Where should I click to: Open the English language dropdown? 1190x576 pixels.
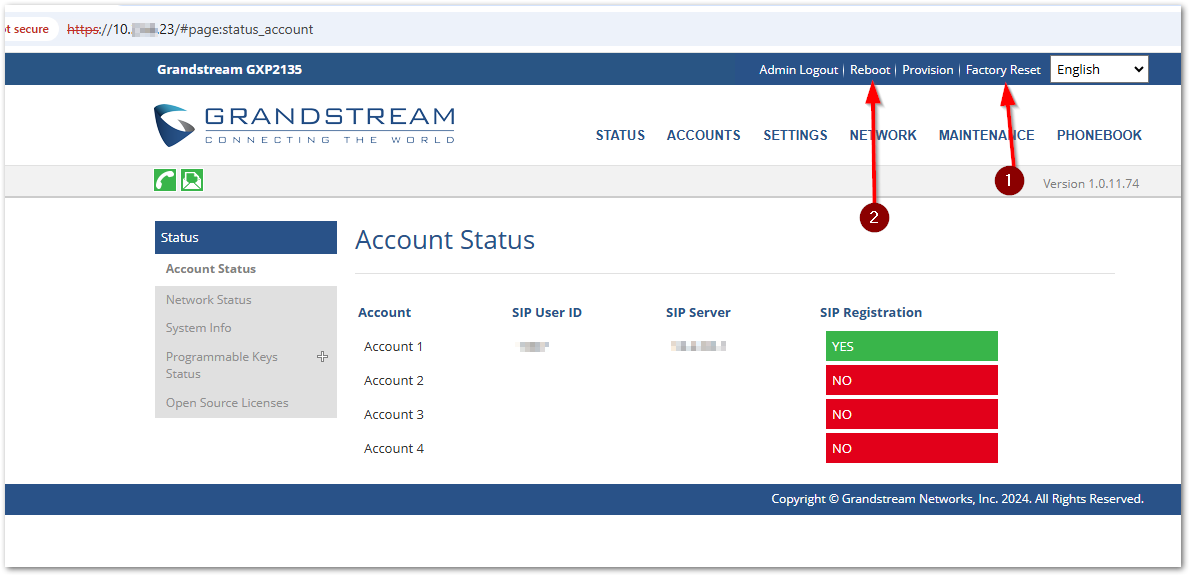pos(1099,69)
